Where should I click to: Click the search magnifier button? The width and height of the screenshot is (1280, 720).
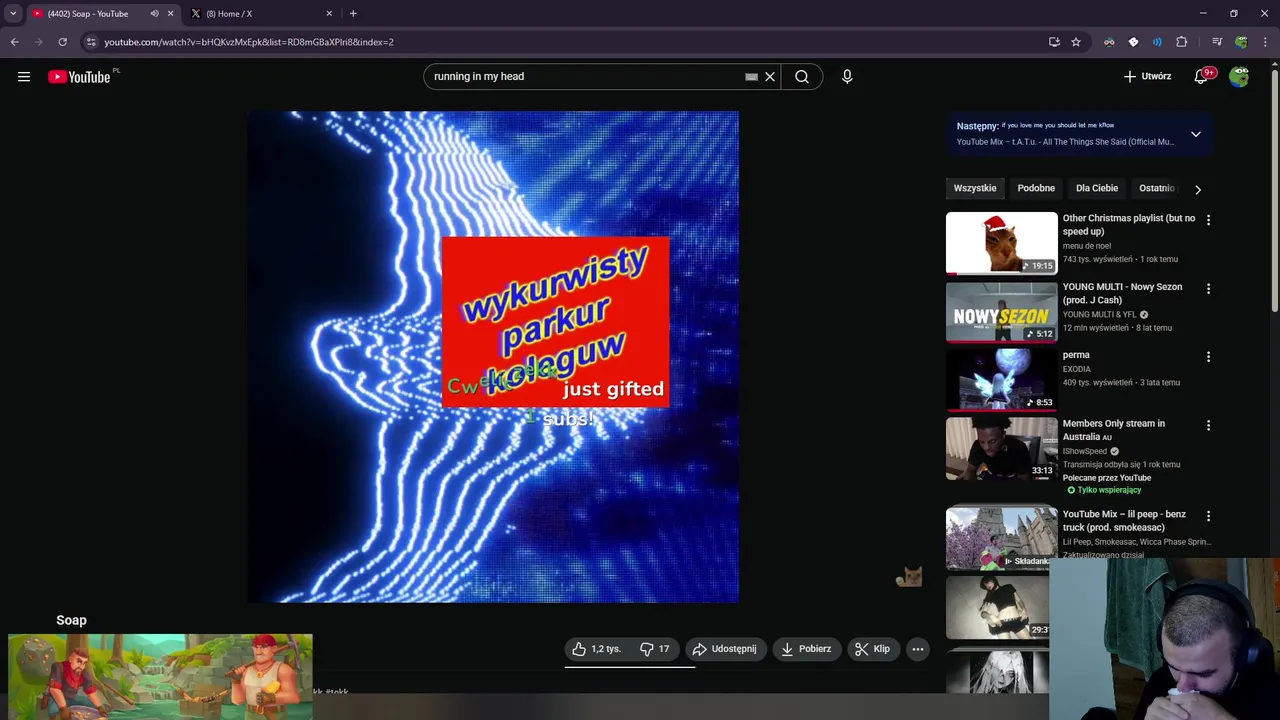[802, 77]
